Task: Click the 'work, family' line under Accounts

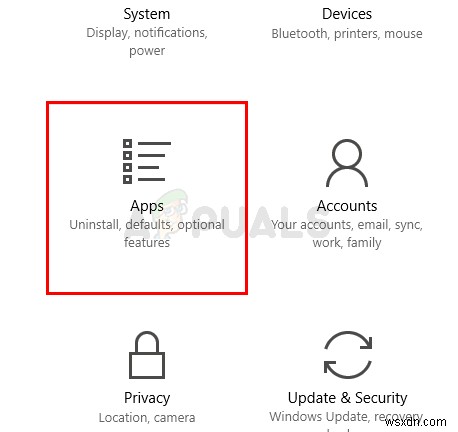Action: pos(347,243)
